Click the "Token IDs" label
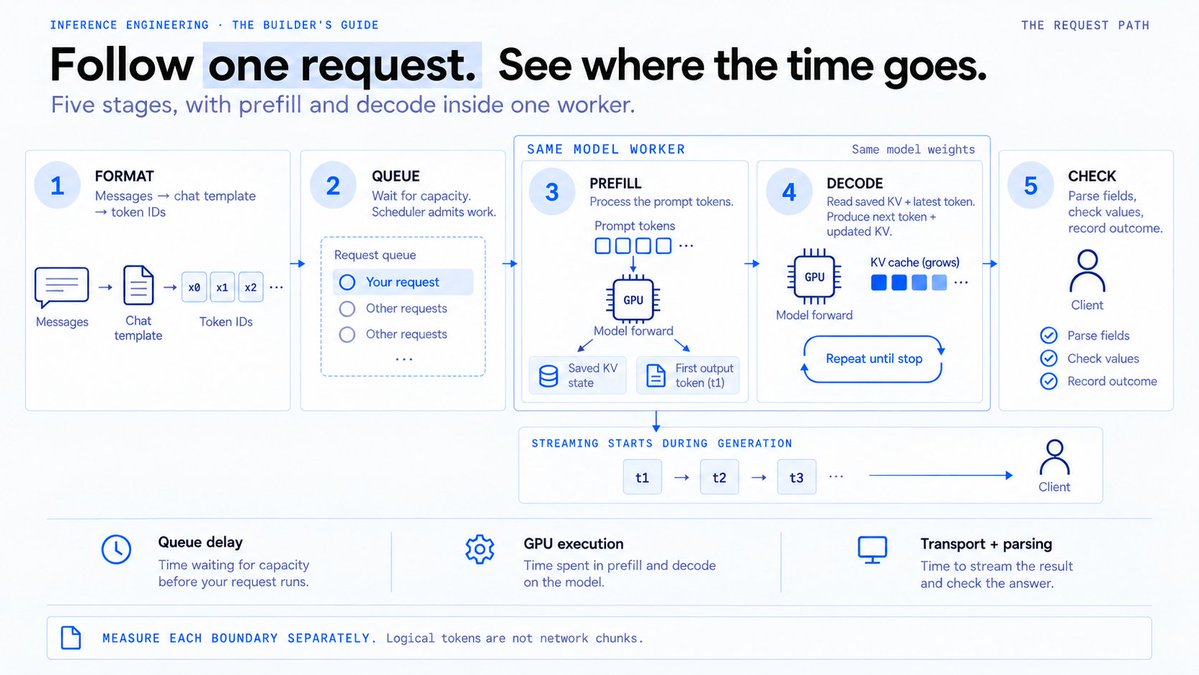Screen dimensions: 1199x675 click(x=226, y=322)
